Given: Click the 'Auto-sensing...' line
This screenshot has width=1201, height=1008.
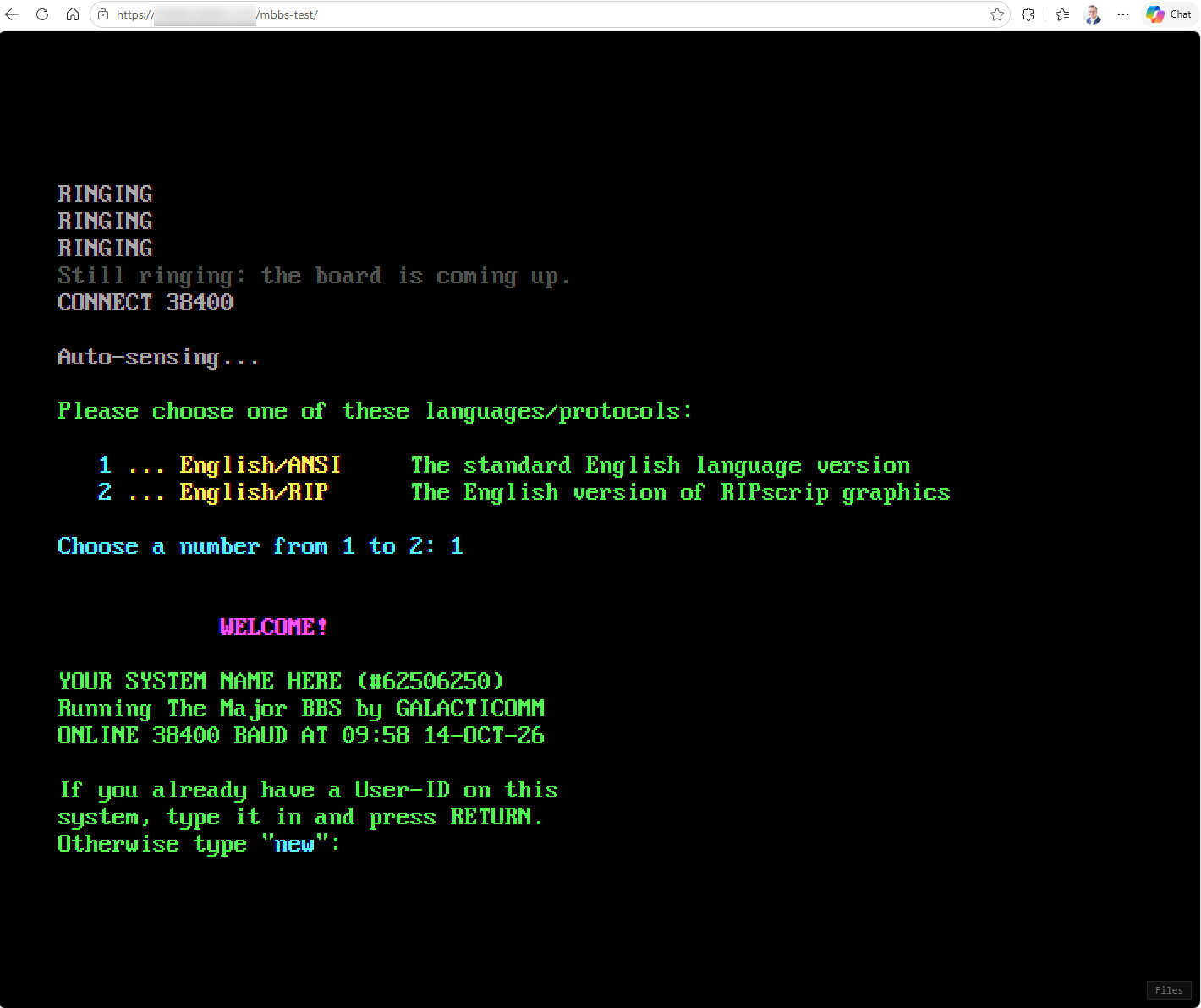Looking at the screenshot, I should 158,358.
